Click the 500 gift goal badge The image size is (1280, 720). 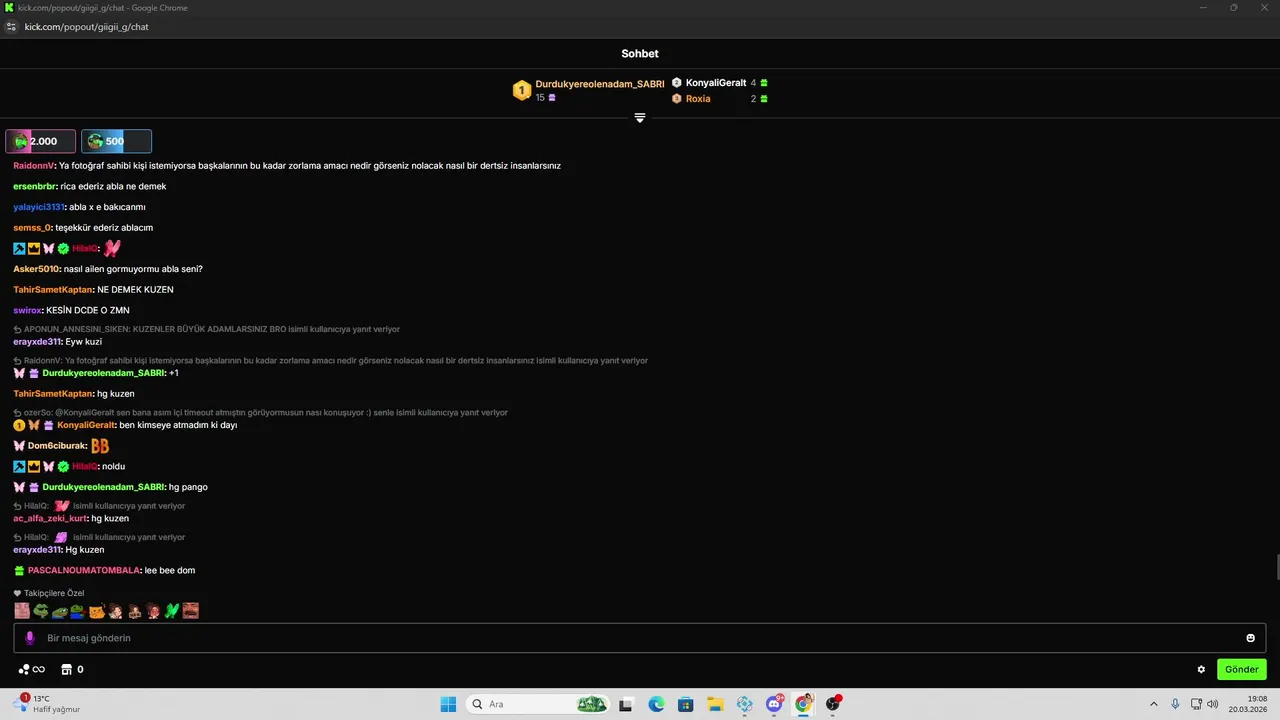(x=116, y=141)
